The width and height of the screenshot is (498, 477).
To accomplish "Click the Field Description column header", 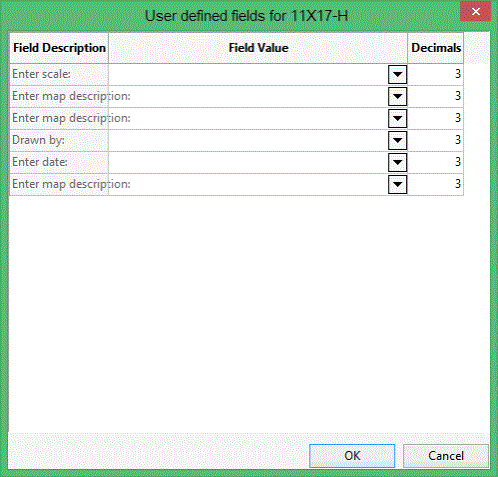I will [59, 48].
